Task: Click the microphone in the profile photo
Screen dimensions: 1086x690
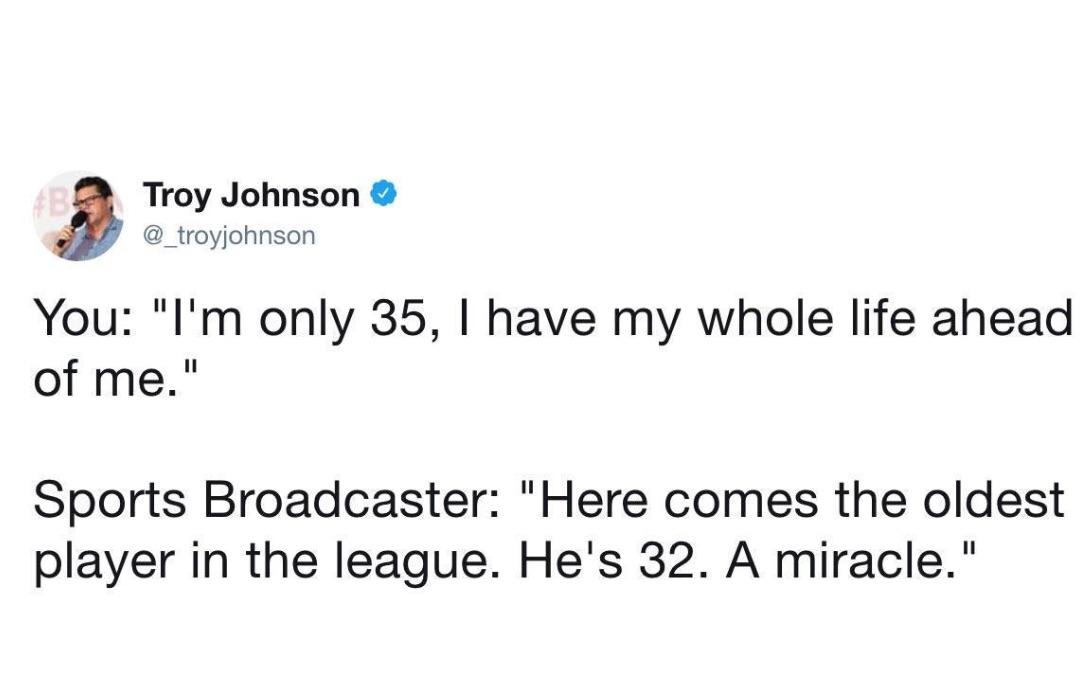Action: pyautogui.click(x=70, y=226)
